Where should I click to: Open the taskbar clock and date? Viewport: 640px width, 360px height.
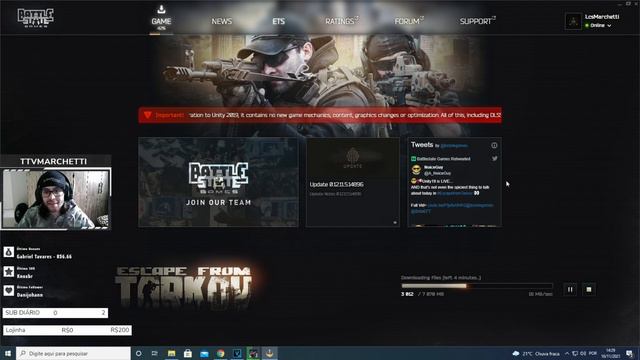pyautogui.click(x=611, y=353)
